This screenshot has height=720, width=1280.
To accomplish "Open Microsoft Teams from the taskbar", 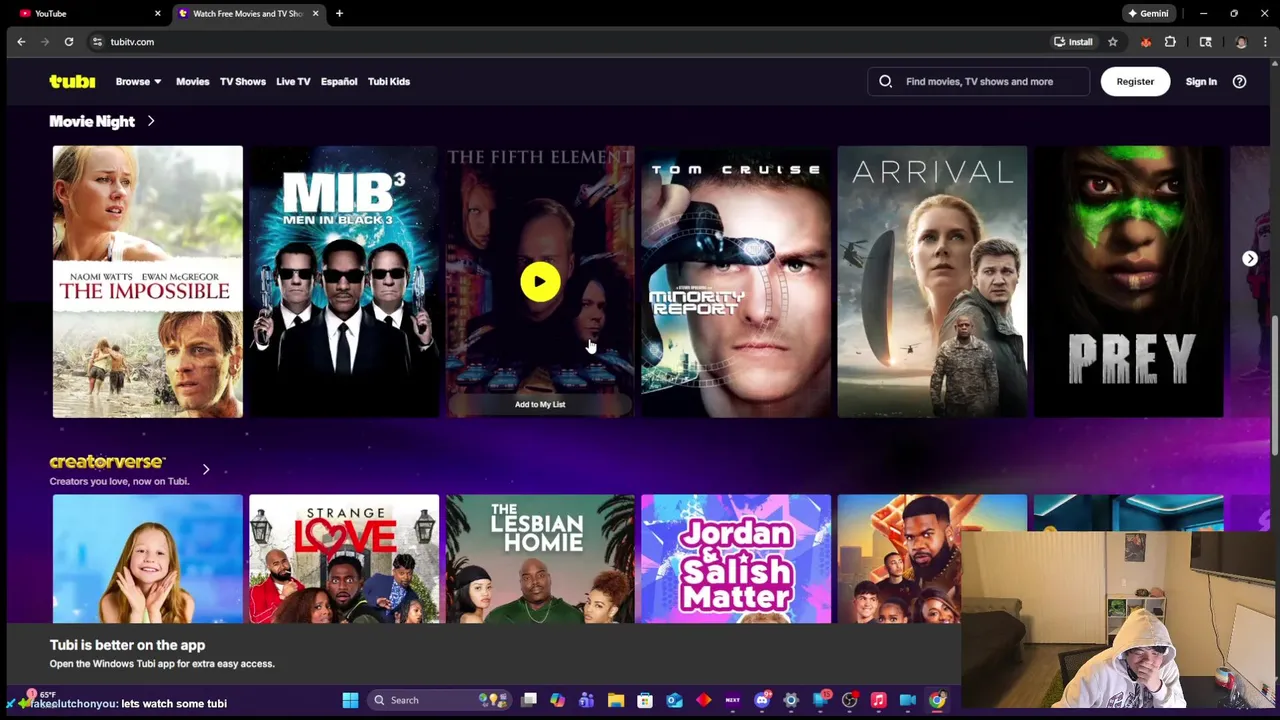I will point(586,700).
